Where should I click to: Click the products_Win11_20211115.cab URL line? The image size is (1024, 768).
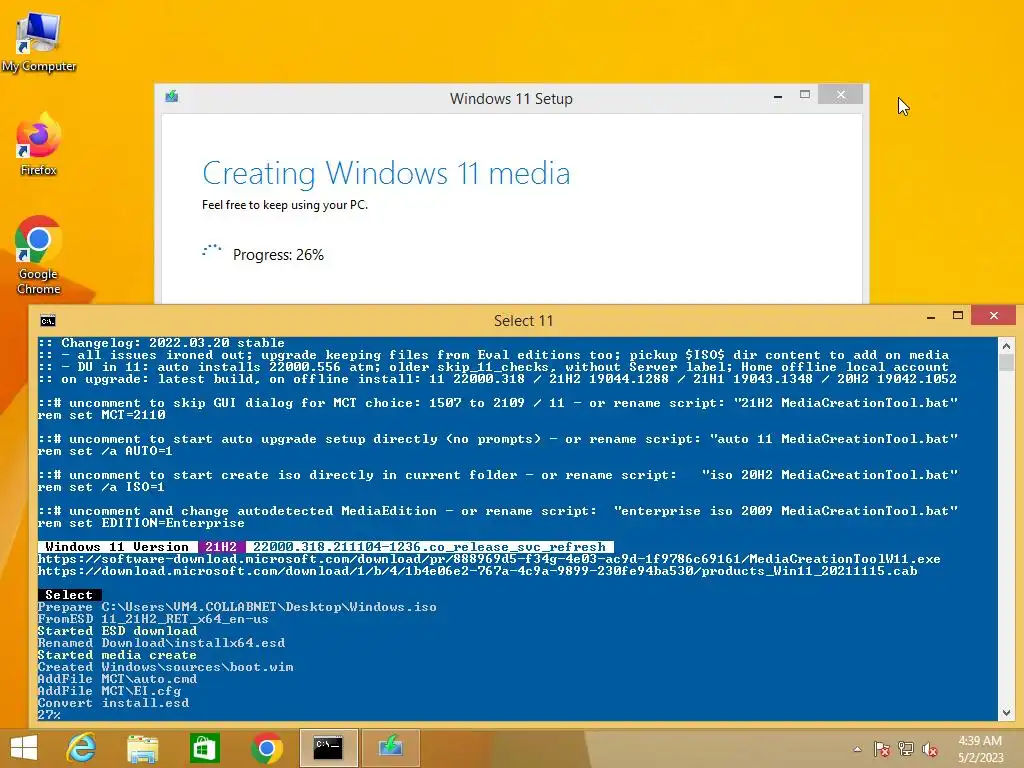point(477,571)
